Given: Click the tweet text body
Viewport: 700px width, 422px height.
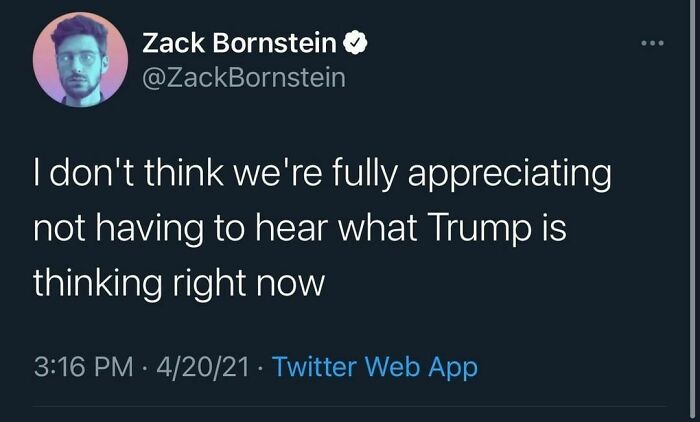Looking at the screenshot, I should [320, 229].
